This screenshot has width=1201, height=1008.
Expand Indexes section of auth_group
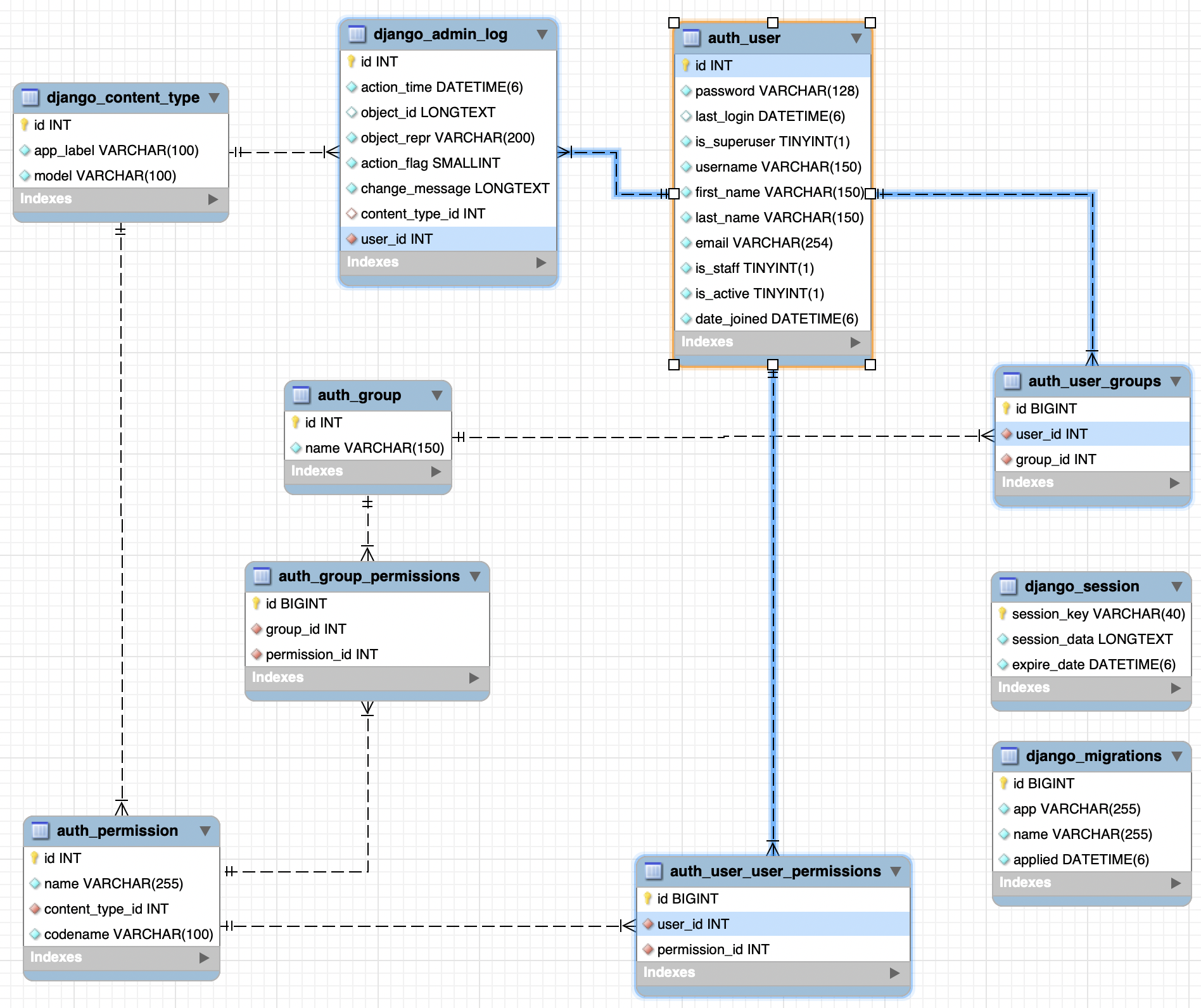(436, 471)
